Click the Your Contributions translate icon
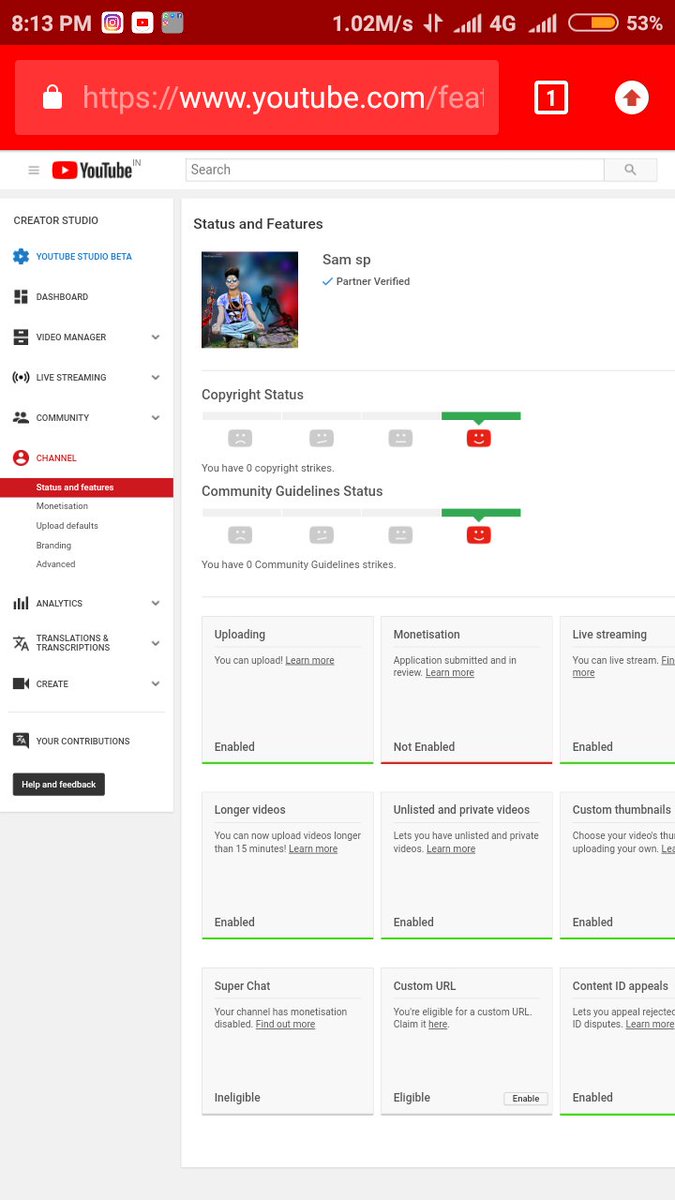This screenshot has width=675, height=1200. pyautogui.click(x=20, y=741)
